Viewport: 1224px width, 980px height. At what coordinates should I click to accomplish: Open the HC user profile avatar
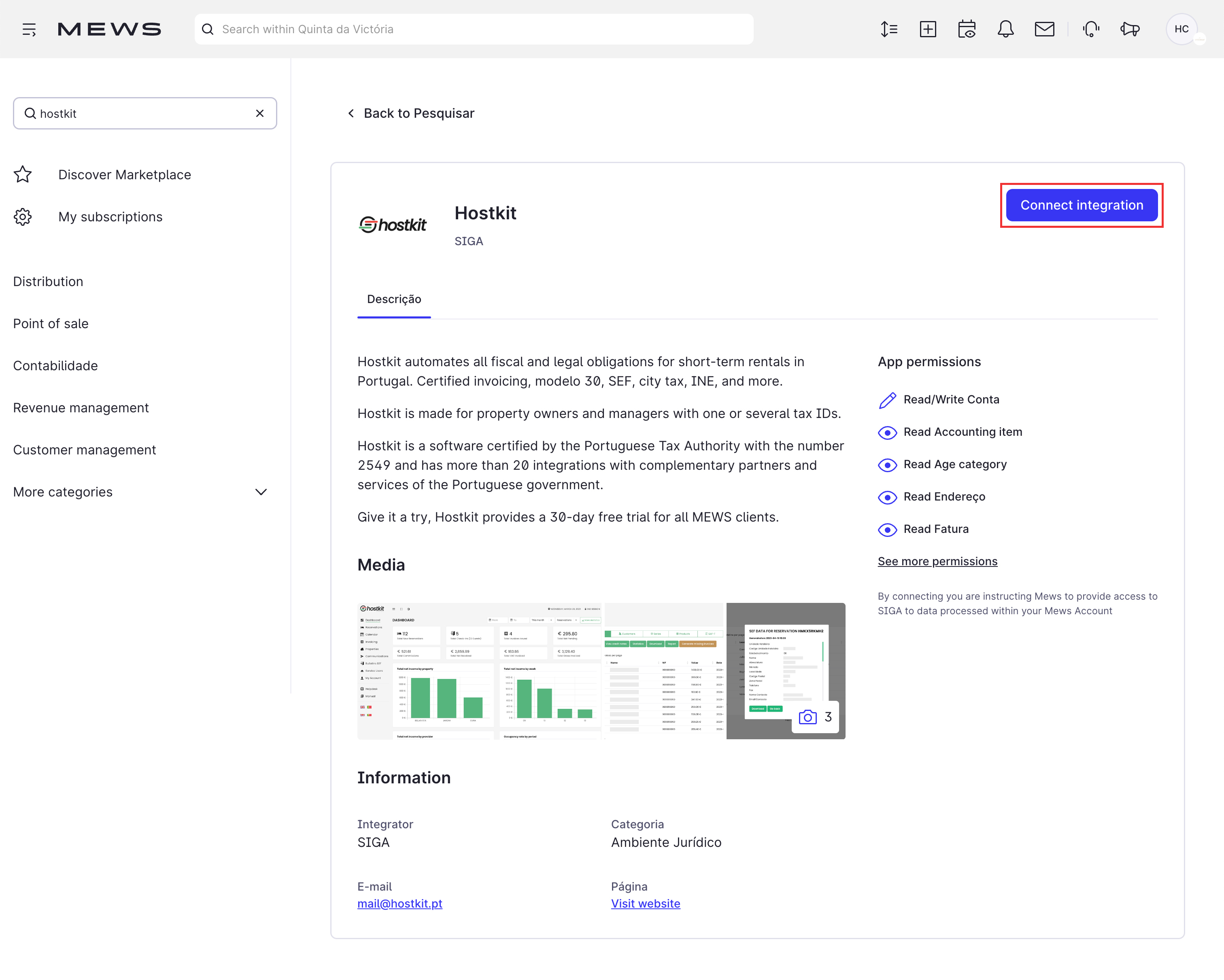(1181, 30)
